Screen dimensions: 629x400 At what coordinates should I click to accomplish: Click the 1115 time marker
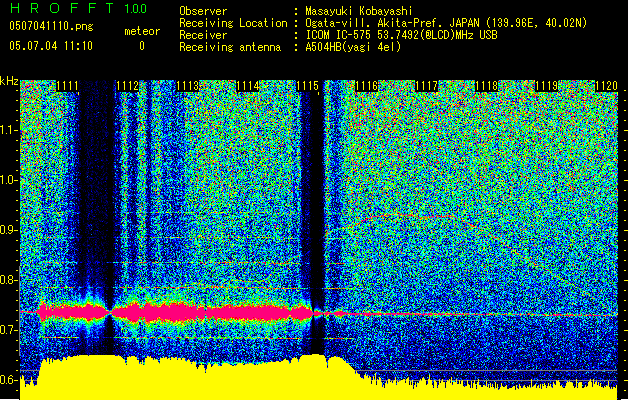(307, 86)
